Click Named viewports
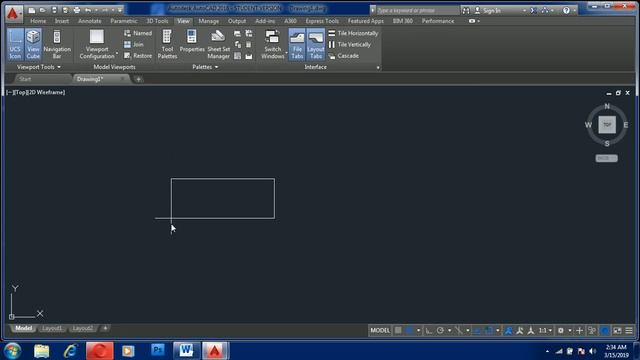 [138, 33]
